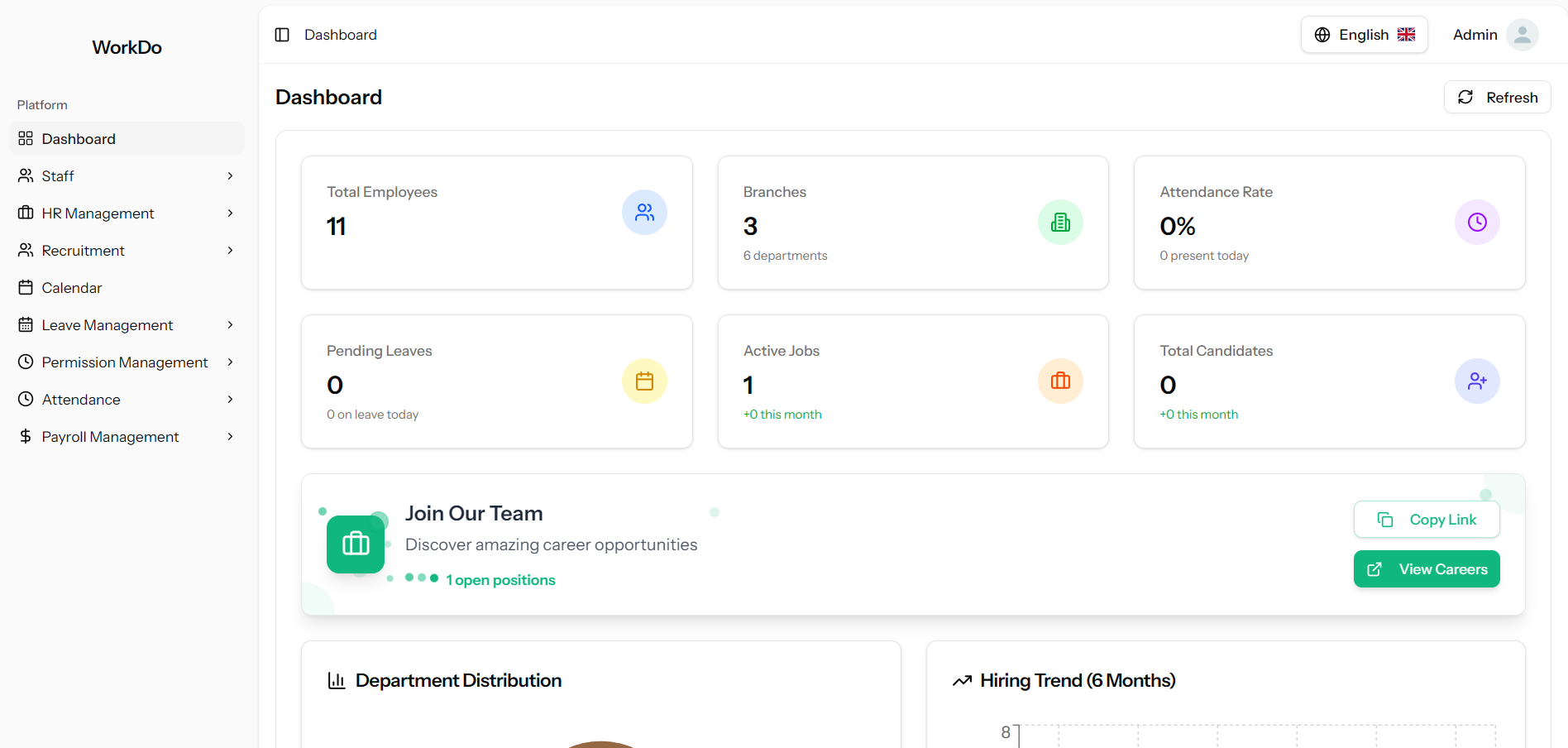1568x748 pixels.
Task: Click the 6 departments text
Action: point(785,256)
